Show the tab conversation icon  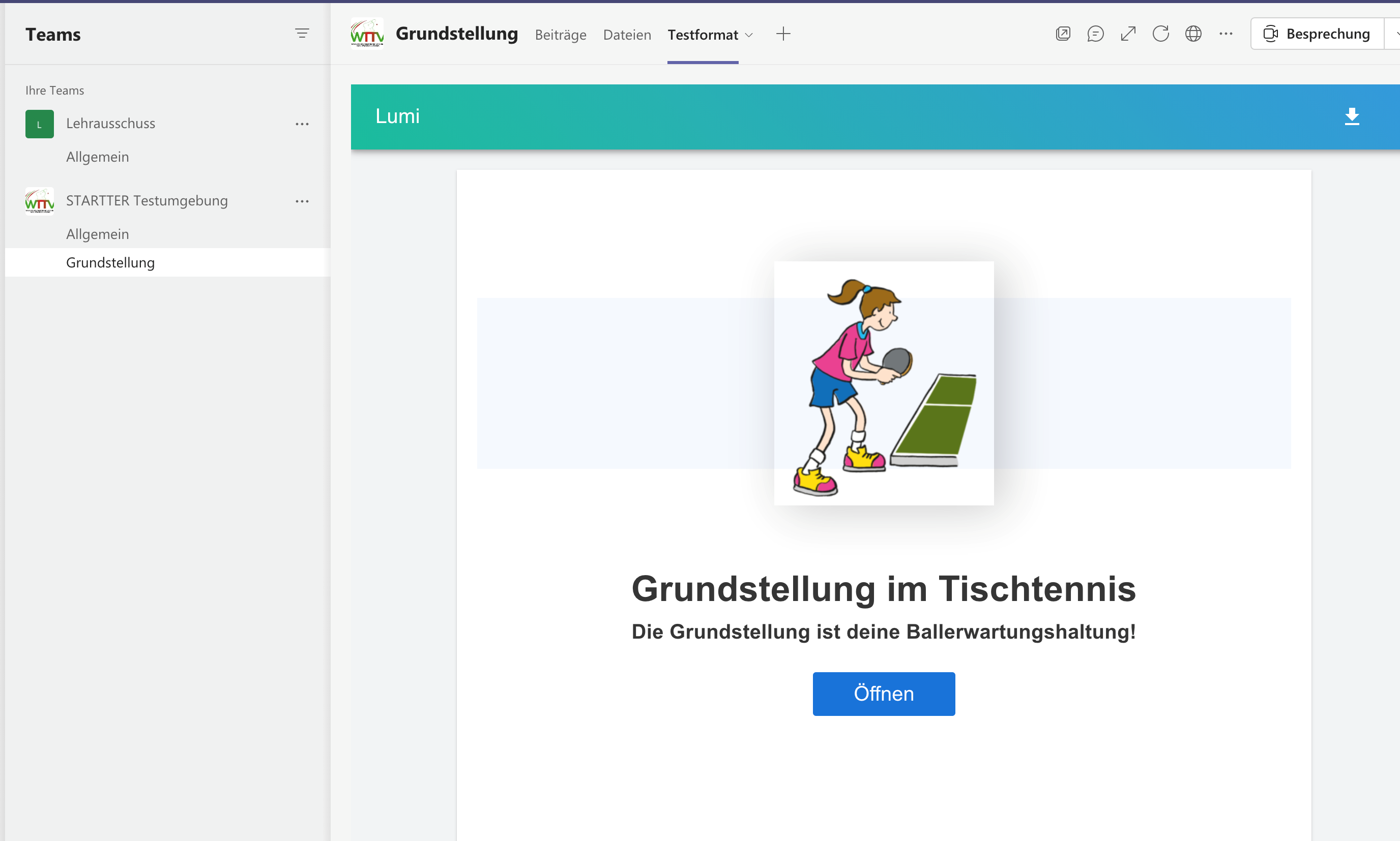click(x=1095, y=34)
